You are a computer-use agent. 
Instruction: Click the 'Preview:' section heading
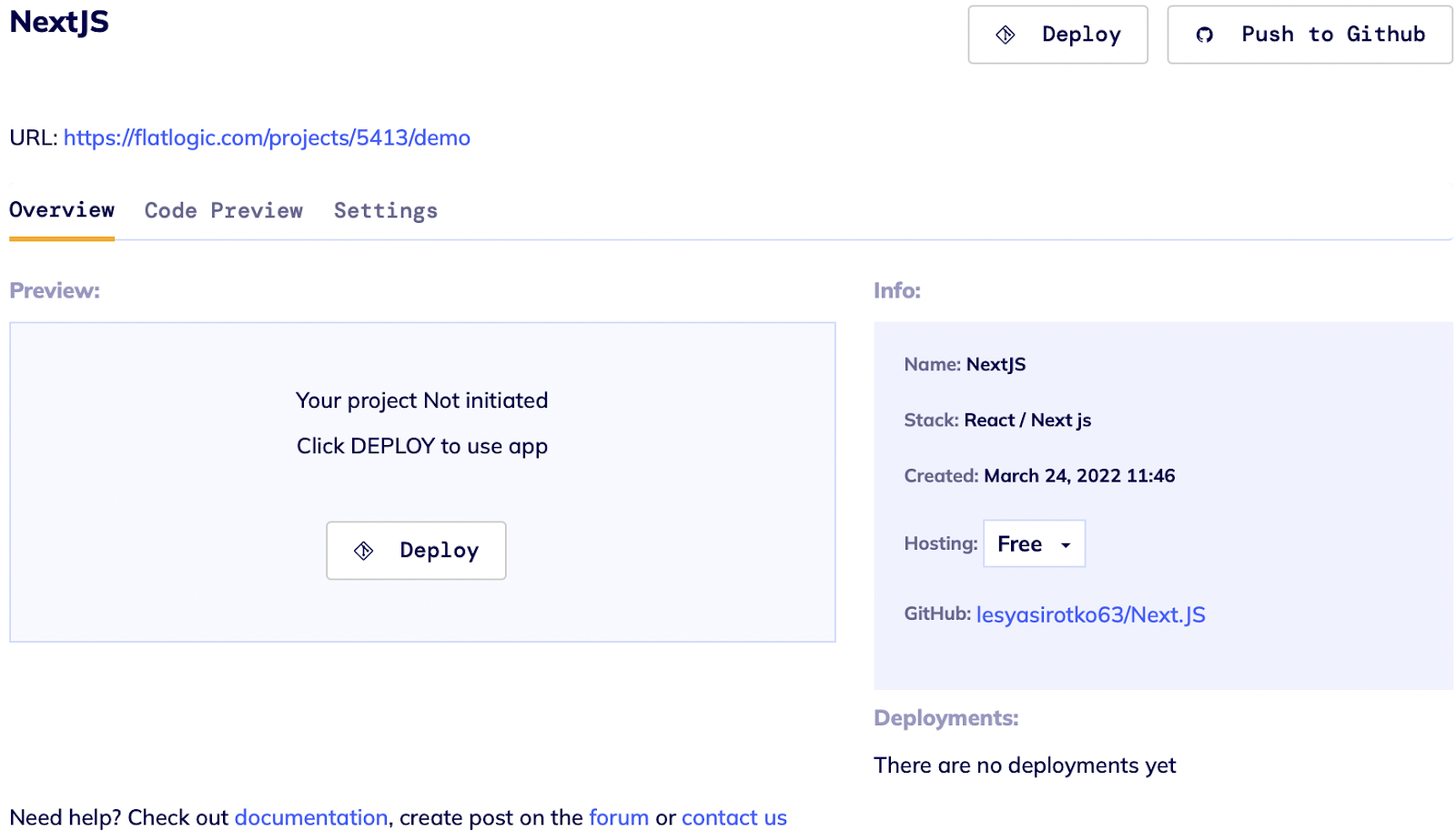pos(55,290)
